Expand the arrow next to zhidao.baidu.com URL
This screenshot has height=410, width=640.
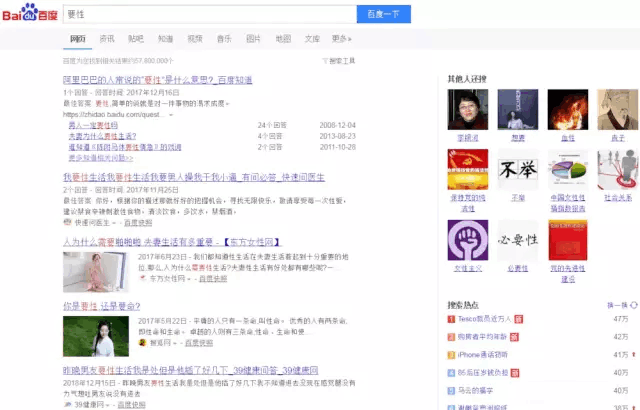coord(171,115)
